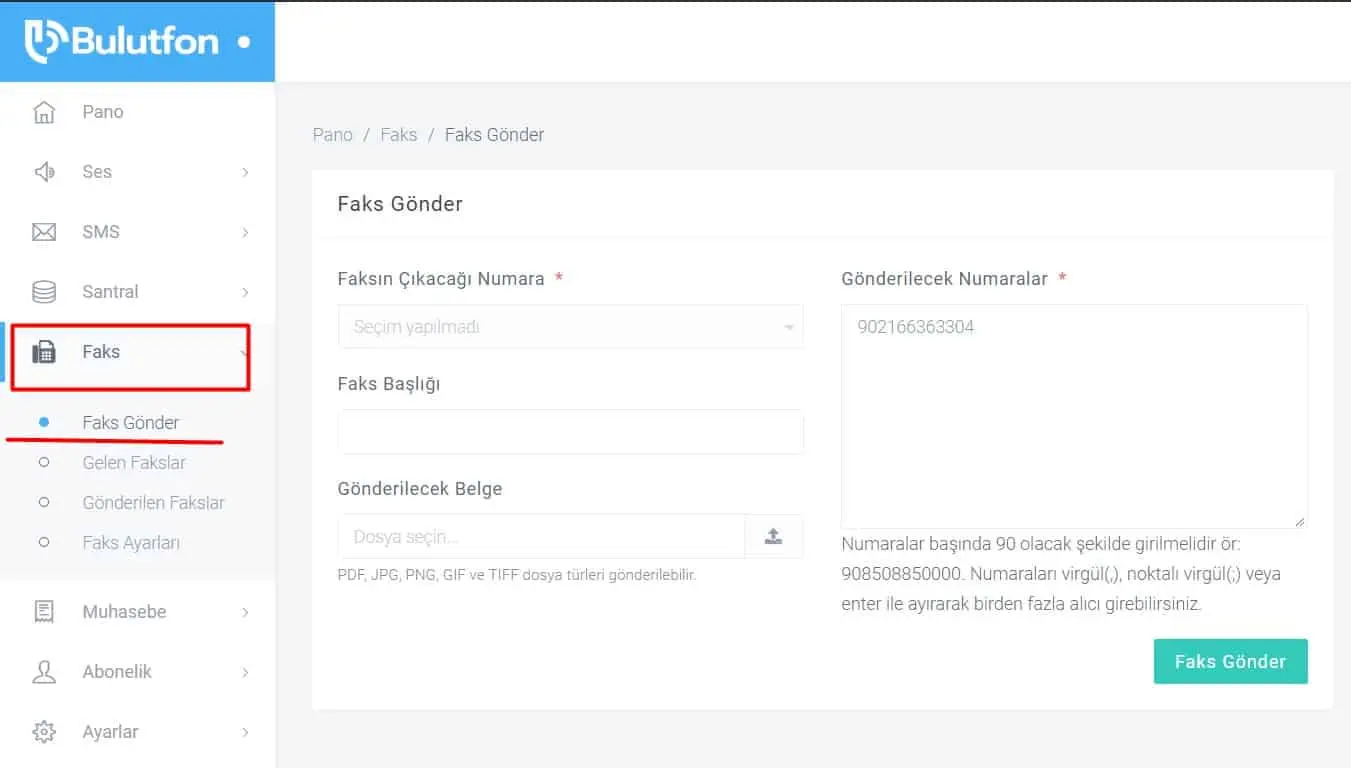This screenshot has width=1351, height=768.
Task: Expand the Ses menu chevron
Action: (x=245, y=172)
